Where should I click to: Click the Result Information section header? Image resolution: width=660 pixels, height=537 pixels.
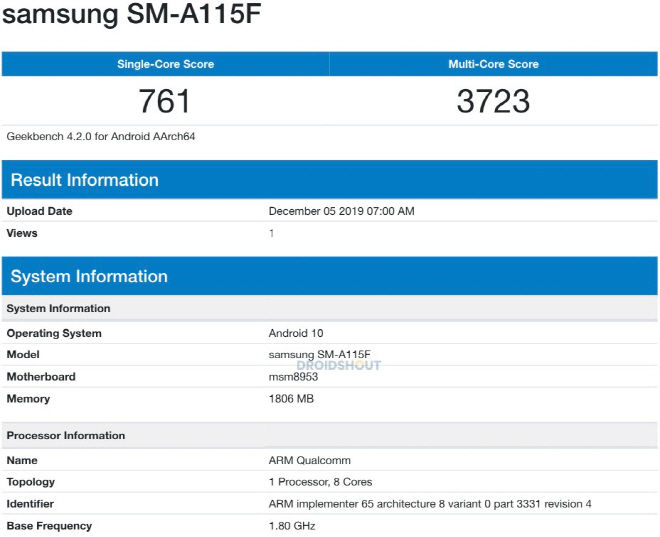[x=330, y=179]
